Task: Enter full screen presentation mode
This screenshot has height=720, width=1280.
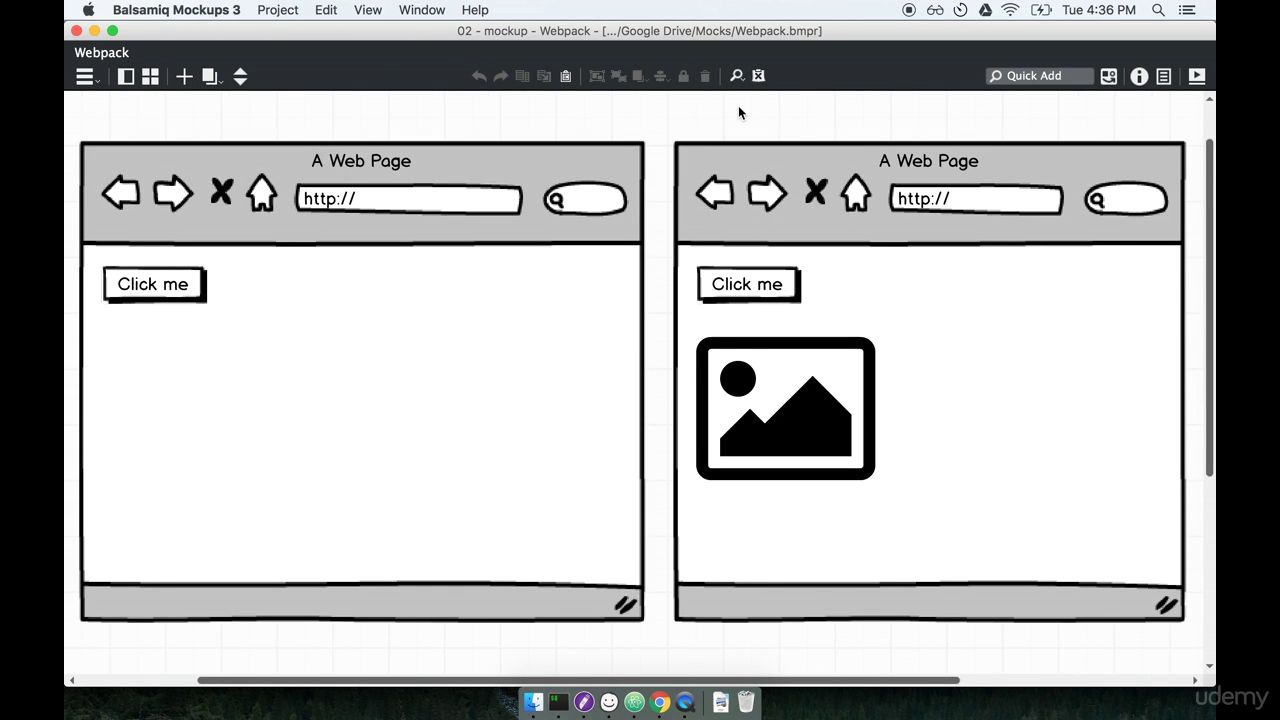Action: tap(1196, 76)
